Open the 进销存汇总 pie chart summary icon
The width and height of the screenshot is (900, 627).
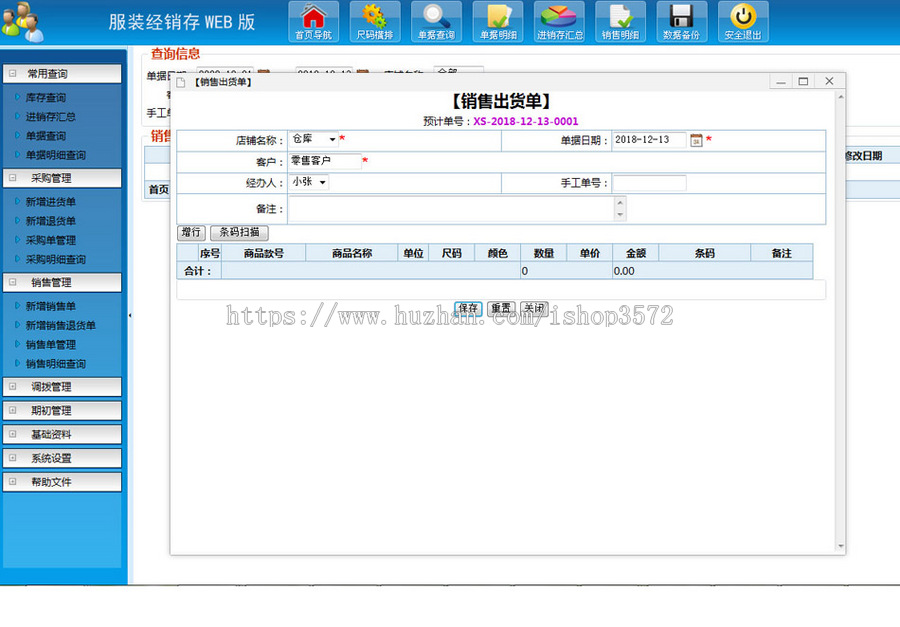pos(559,20)
